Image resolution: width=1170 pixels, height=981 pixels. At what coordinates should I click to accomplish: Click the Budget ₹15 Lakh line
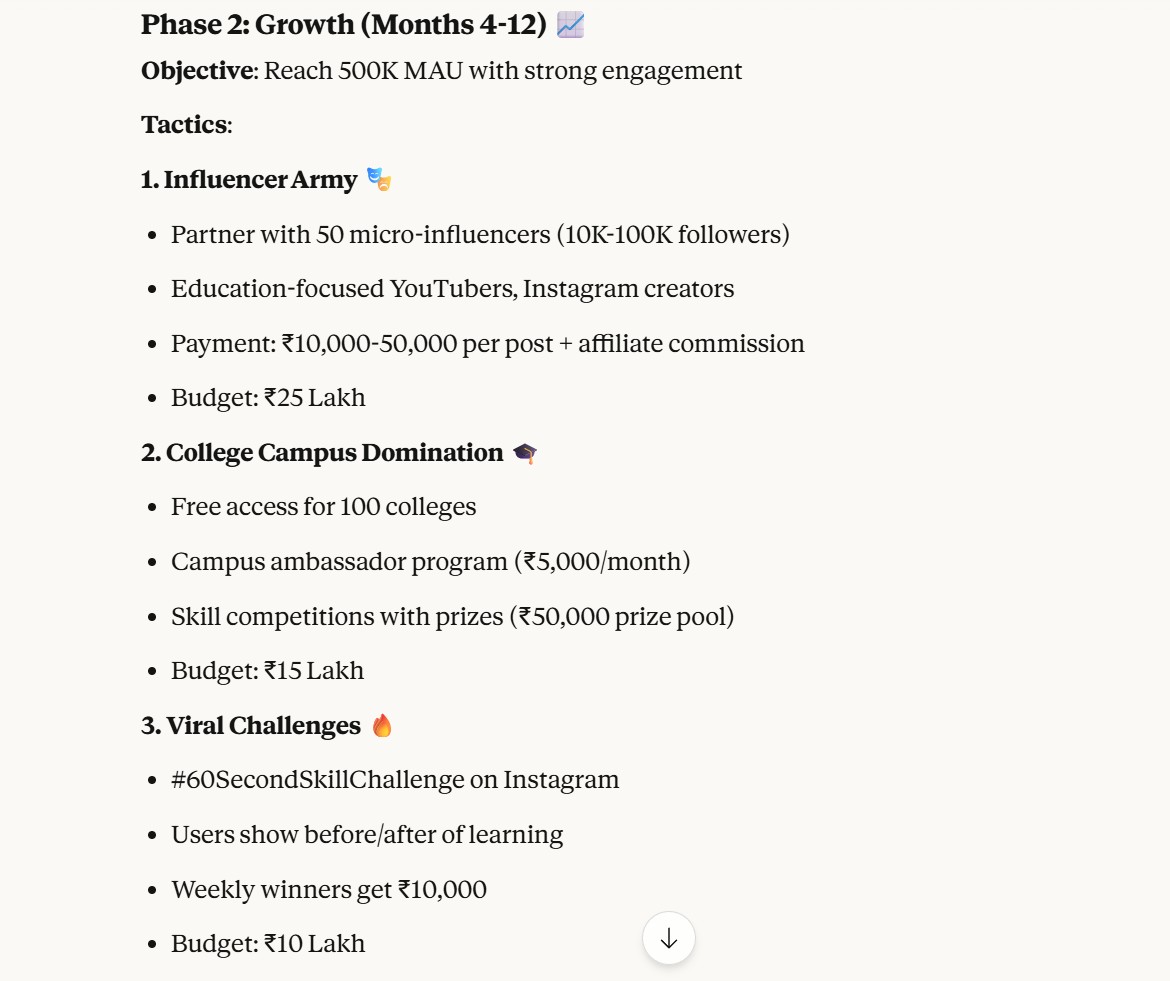click(x=267, y=671)
